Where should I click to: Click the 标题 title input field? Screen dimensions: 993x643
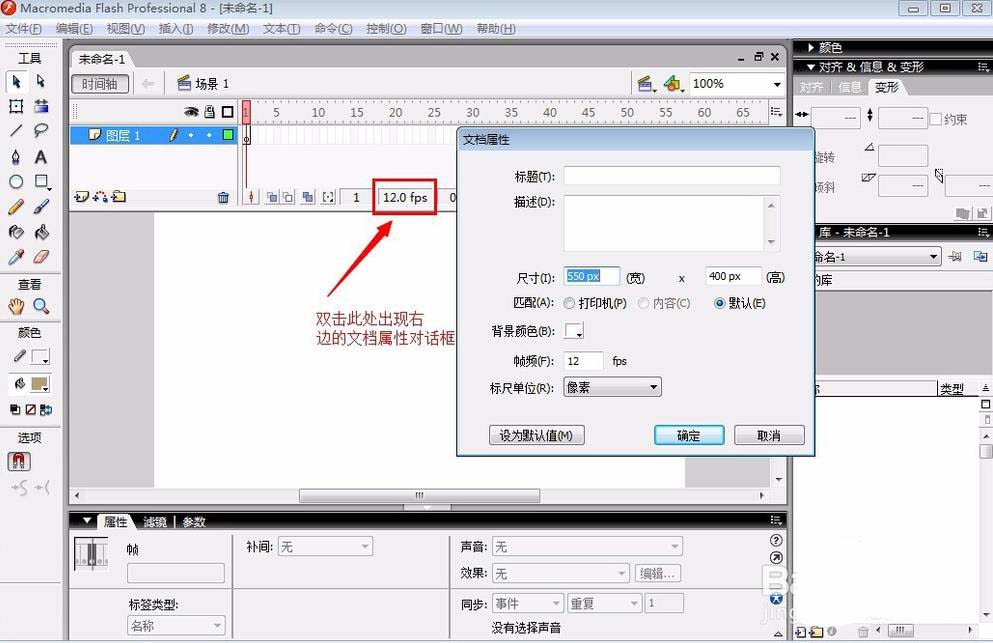(672, 176)
